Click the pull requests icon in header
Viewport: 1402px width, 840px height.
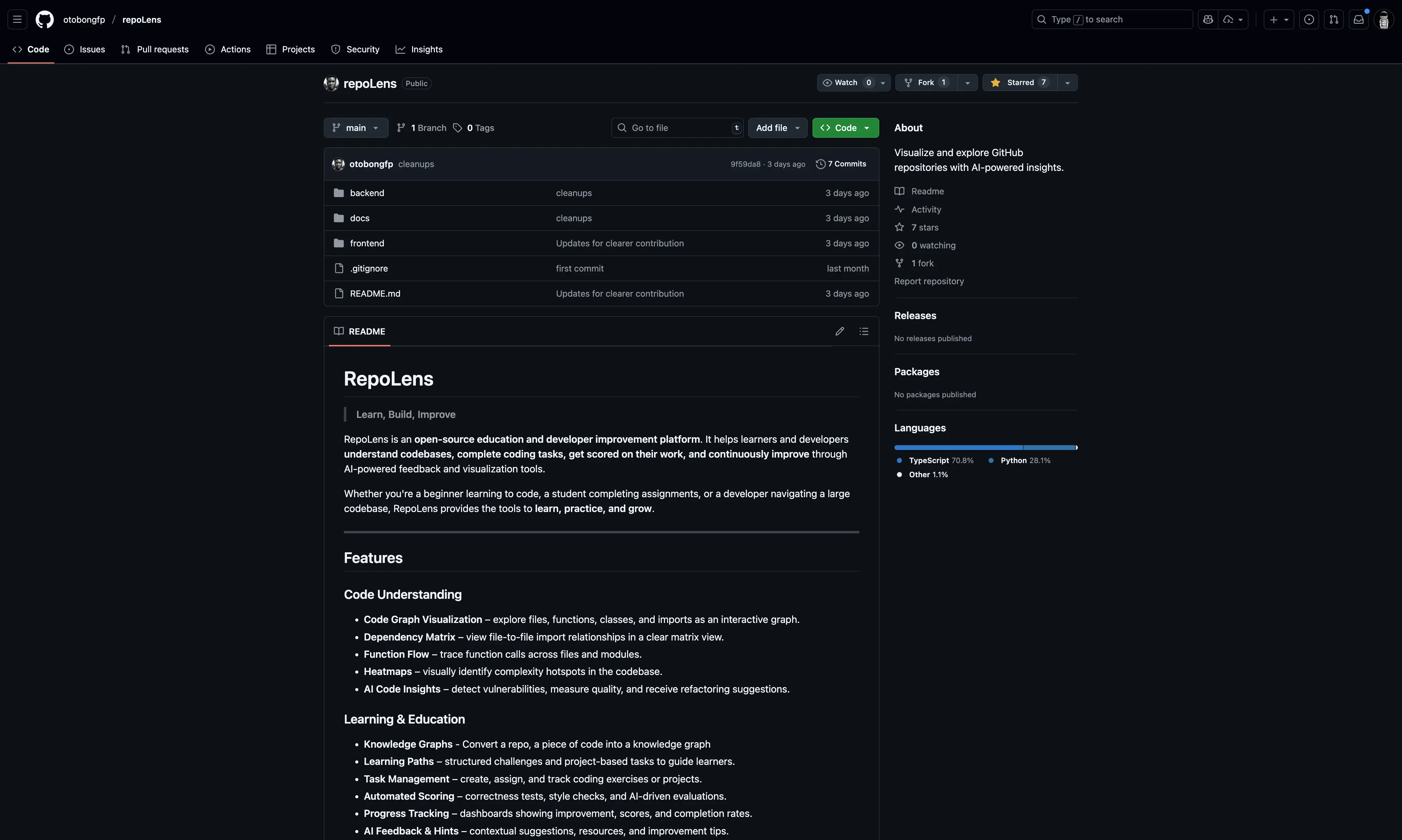click(x=1333, y=19)
